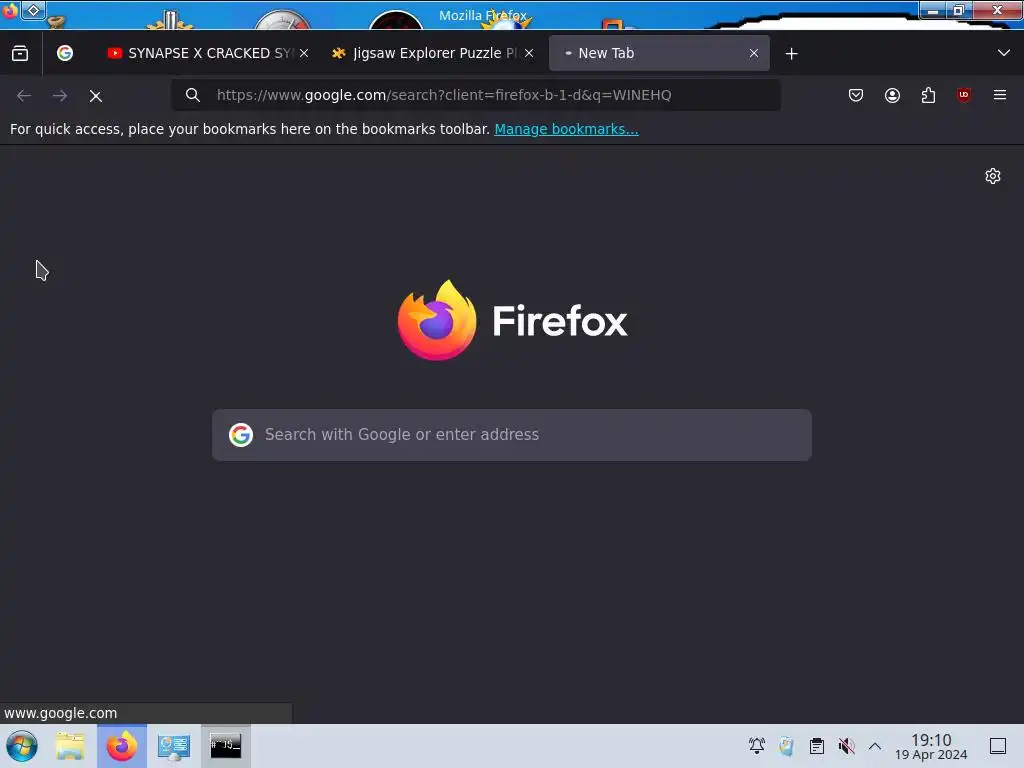Open the window menu icon in title bar
Image resolution: width=1024 pixels, height=768 pixels.
[x=10, y=11]
